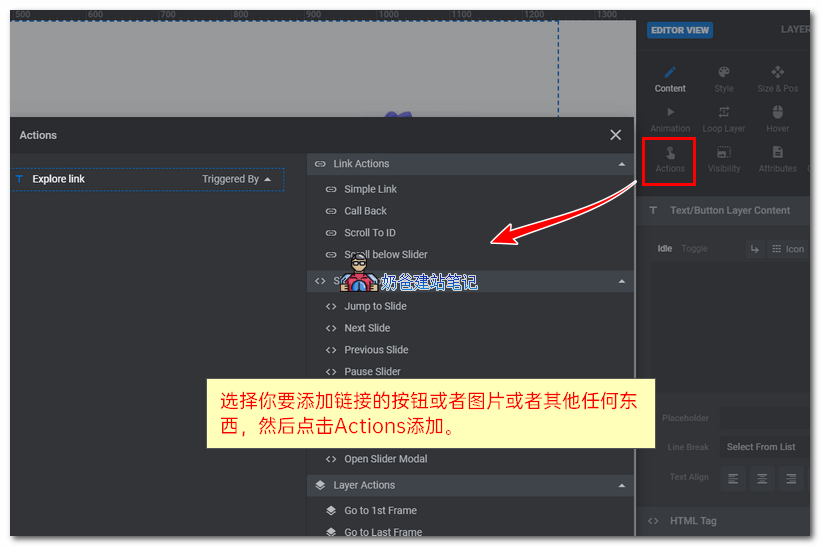Switch to the Toggle content state
Viewport: 821px width, 547px height.
(x=694, y=249)
